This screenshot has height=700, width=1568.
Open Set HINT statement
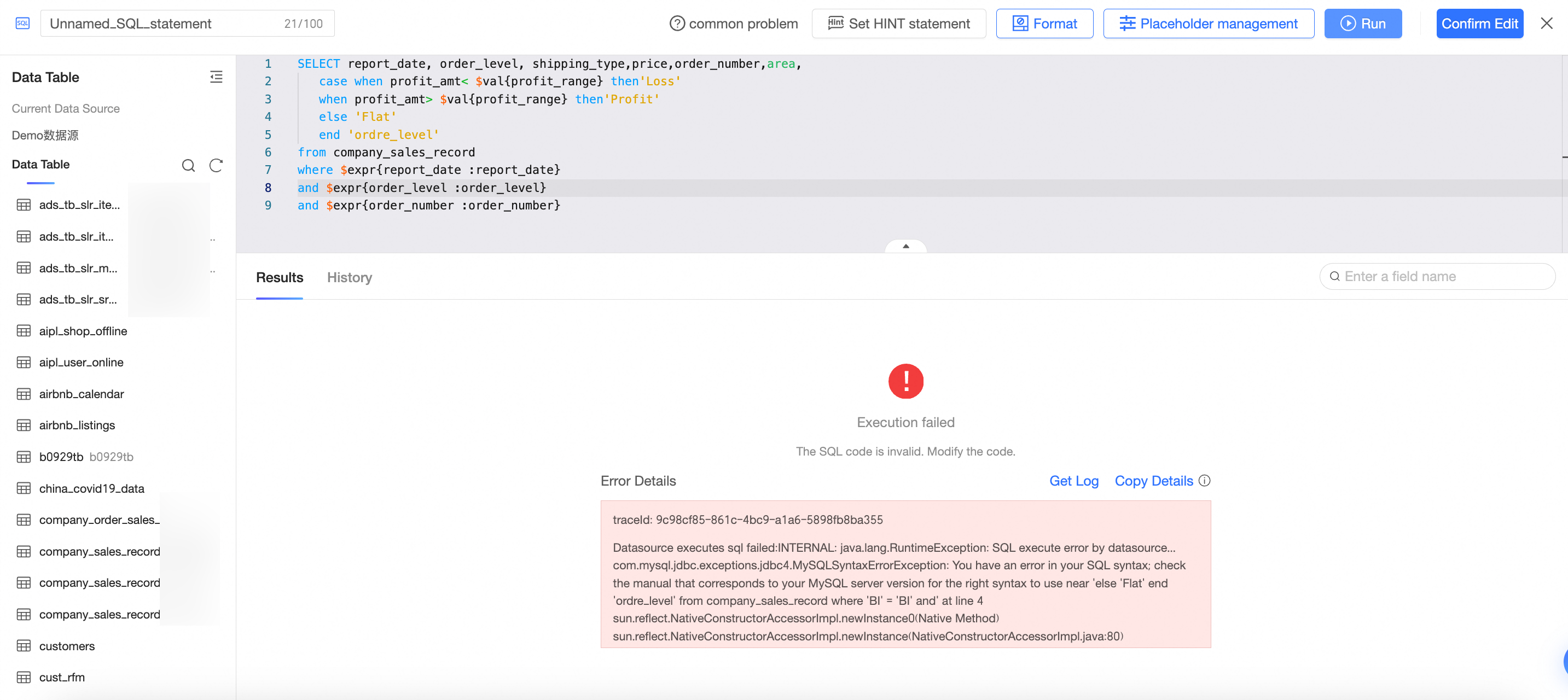click(898, 23)
